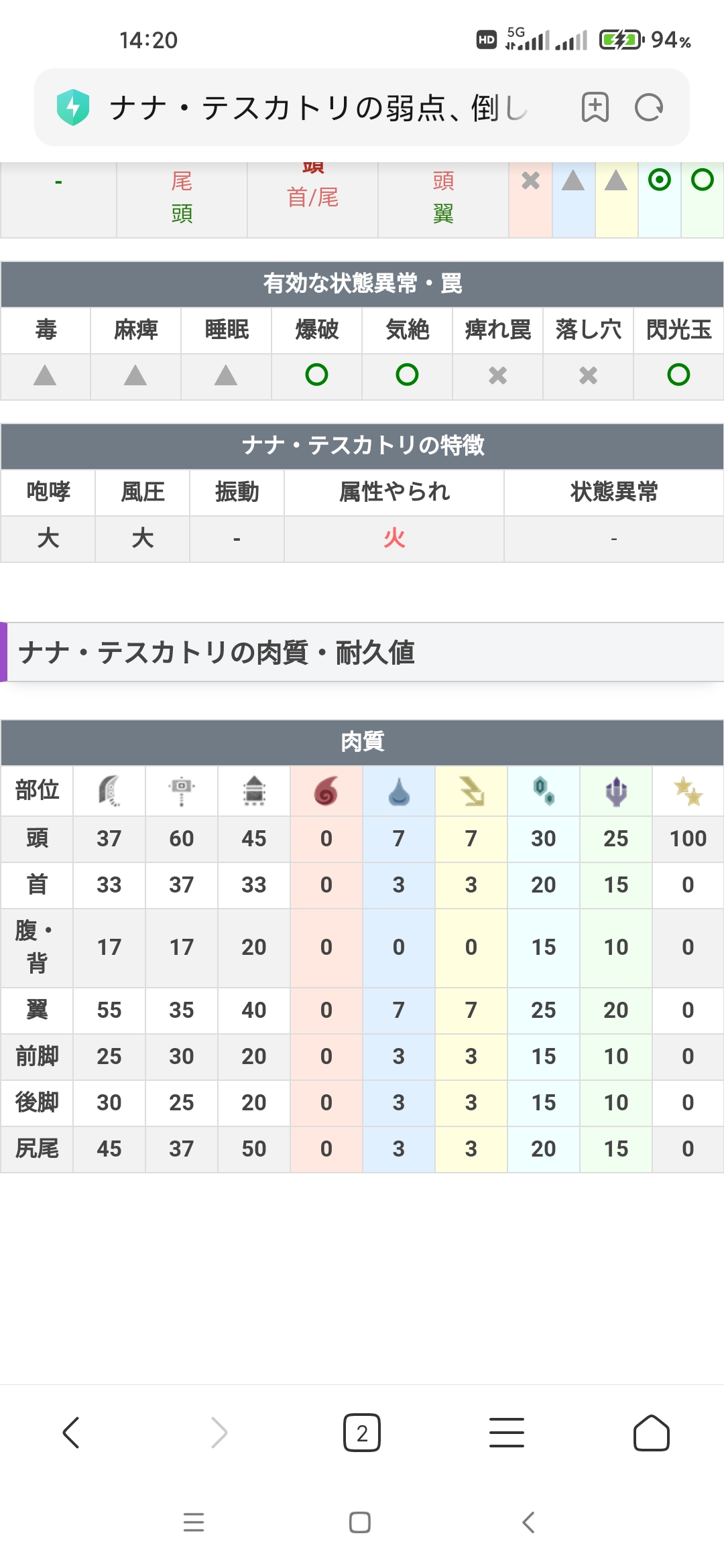Tap the fire element column icon
The image size is (724, 1568).
326,791
